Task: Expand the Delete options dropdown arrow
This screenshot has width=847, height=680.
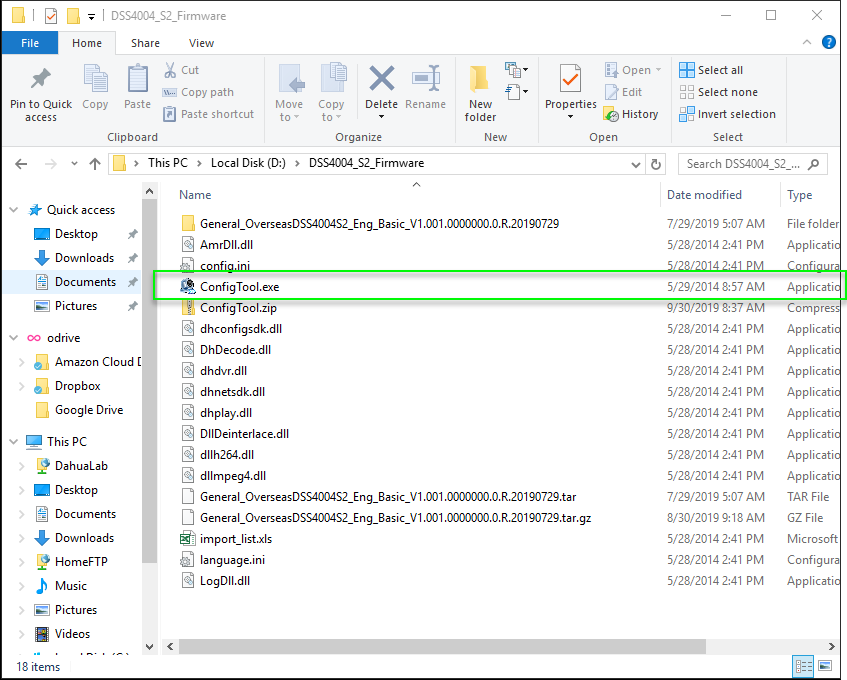Action: pyautogui.click(x=381, y=117)
